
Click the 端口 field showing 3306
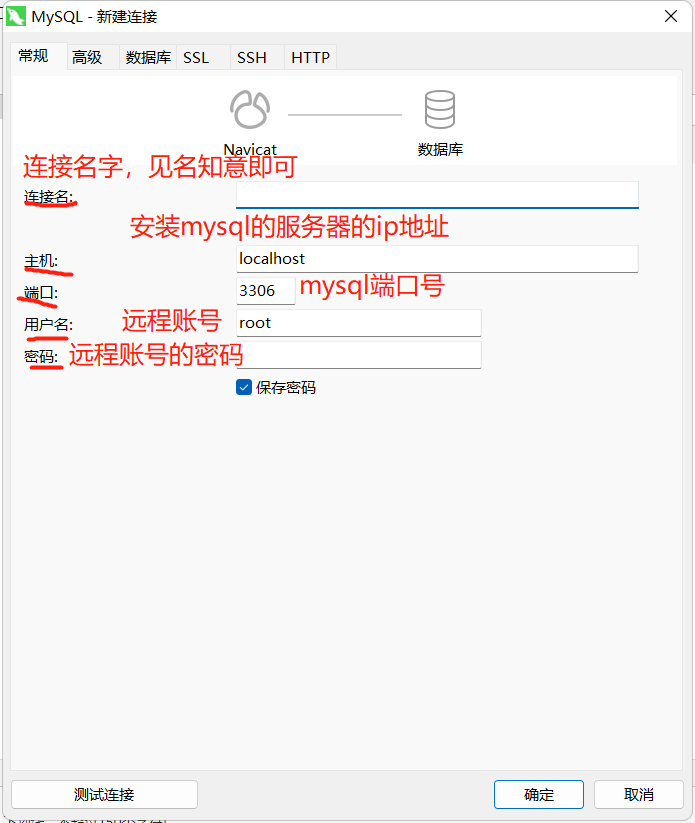[x=266, y=291]
